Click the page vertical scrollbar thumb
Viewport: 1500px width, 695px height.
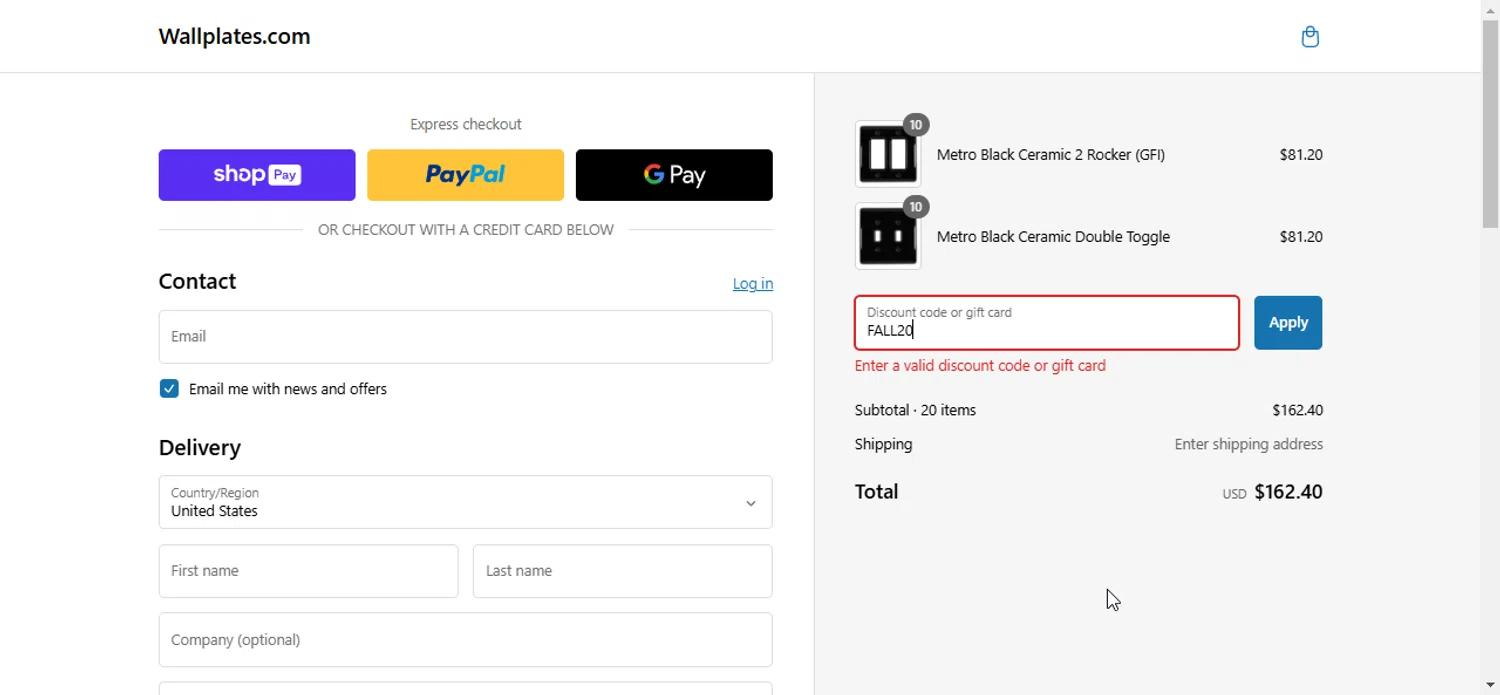pyautogui.click(x=1490, y=125)
